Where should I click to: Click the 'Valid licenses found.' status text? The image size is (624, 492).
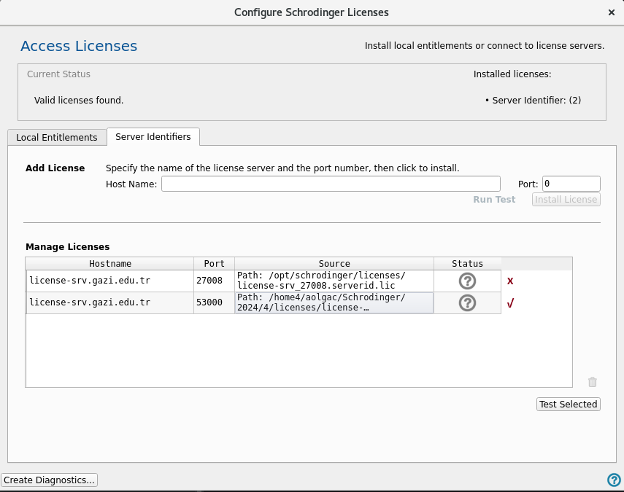click(79, 100)
